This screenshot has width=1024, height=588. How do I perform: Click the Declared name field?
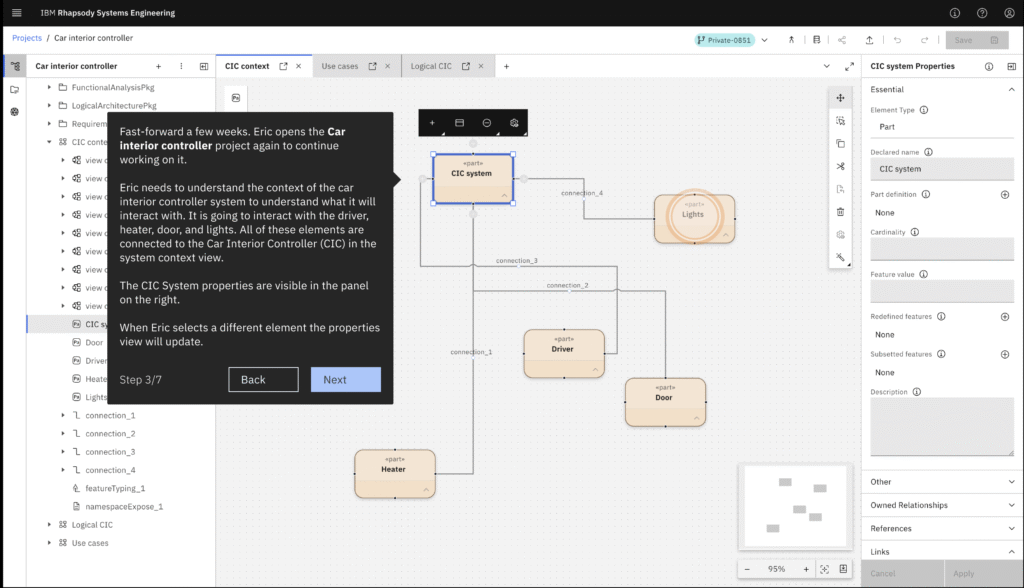tap(942, 169)
